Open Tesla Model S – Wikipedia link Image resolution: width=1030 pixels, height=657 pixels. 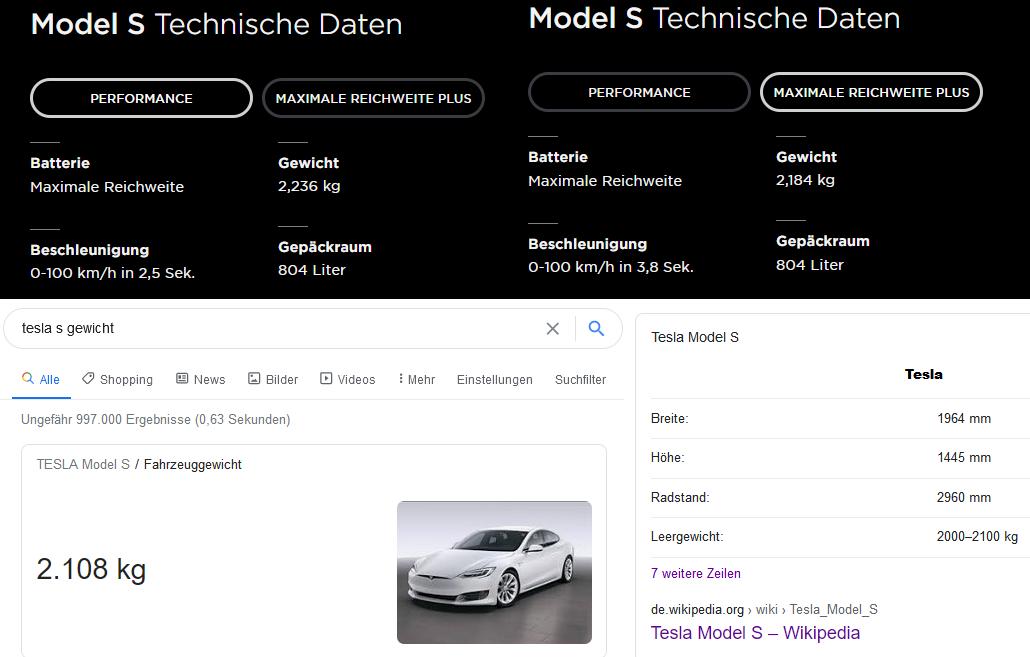(755, 633)
